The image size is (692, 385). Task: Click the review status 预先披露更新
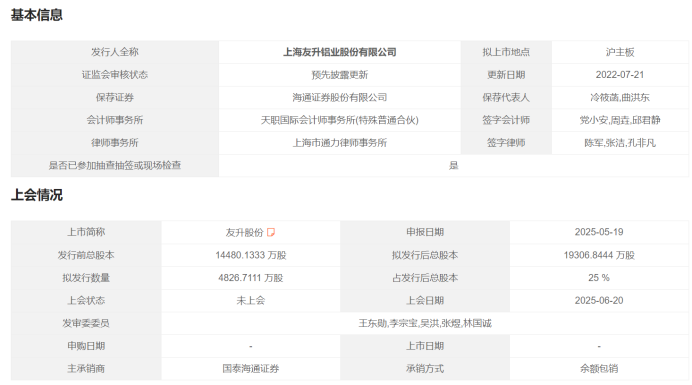339,75
